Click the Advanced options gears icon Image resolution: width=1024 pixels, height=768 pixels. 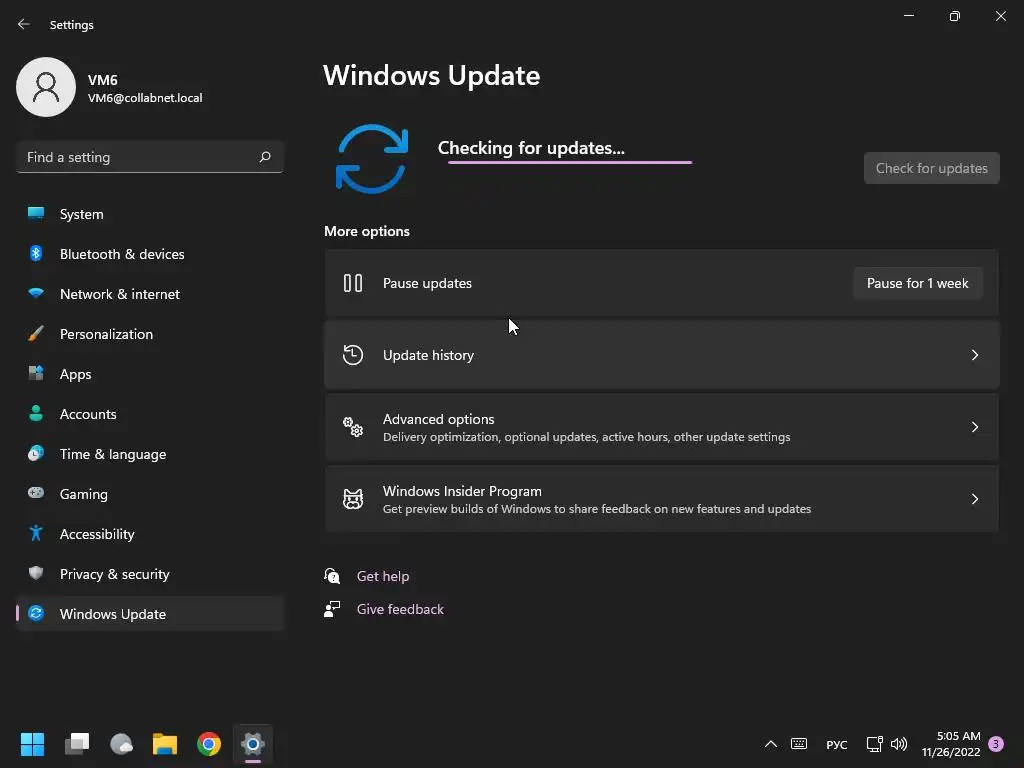[353, 426]
